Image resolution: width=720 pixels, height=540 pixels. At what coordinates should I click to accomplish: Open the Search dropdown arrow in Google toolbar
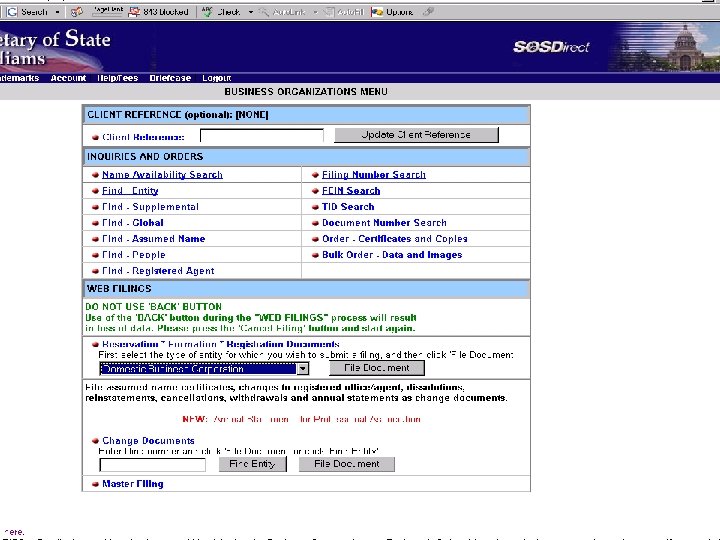coord(57,12)
